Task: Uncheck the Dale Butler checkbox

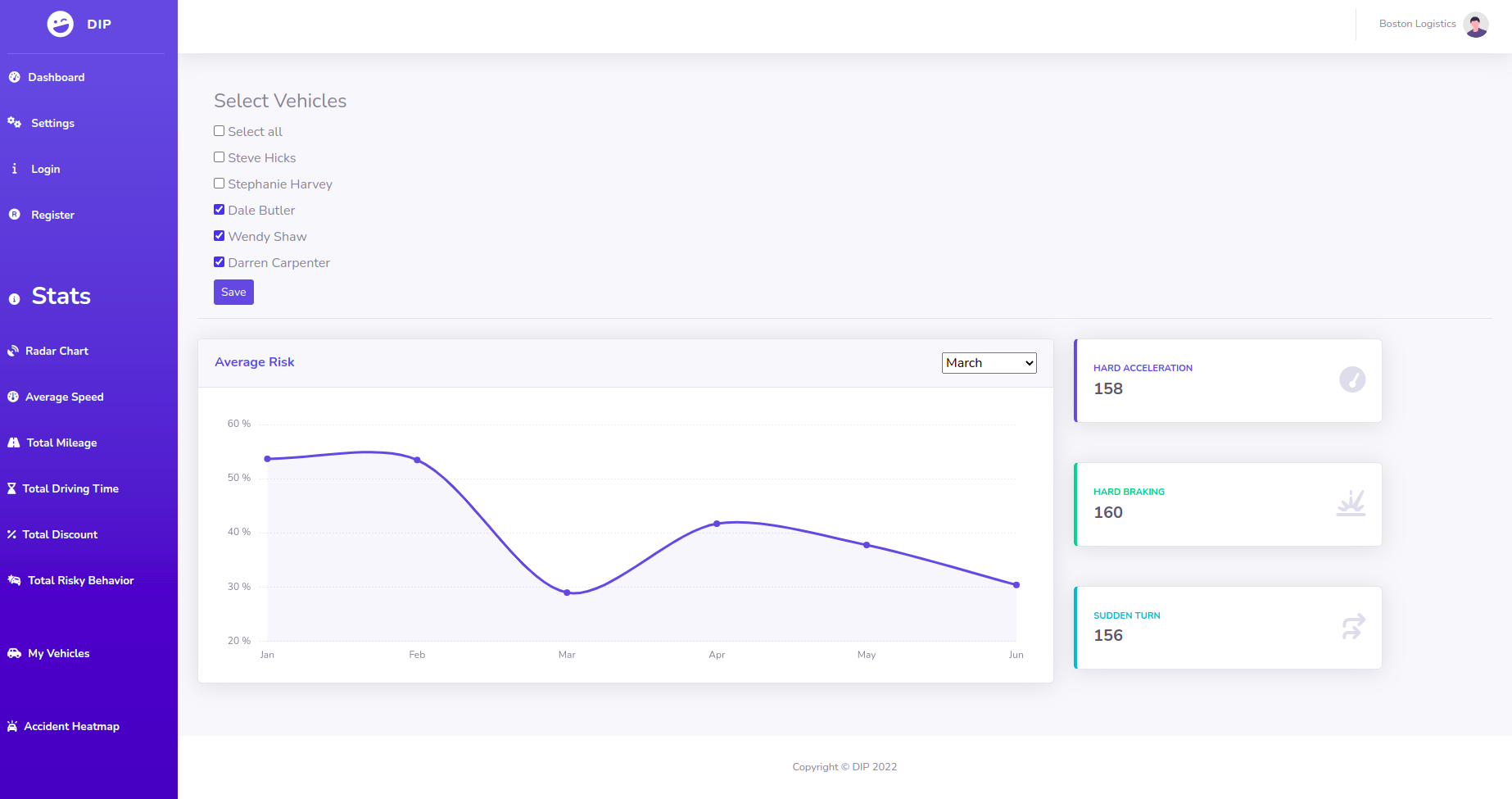Action: [220, 210]
